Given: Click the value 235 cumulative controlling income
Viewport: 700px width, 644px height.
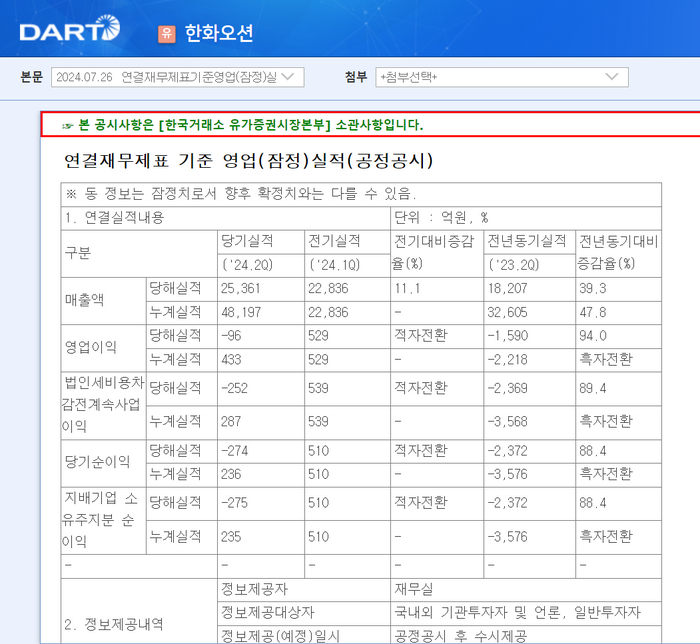Looking at the screenshot, I should tap(231, 536).
